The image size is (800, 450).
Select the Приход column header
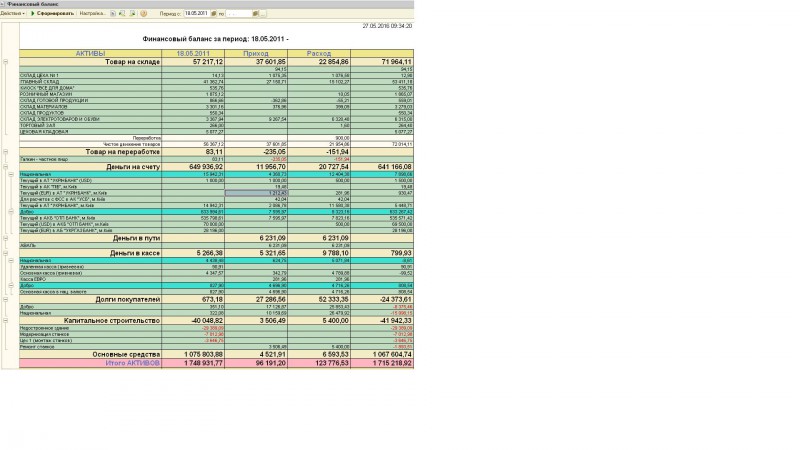(x=256, y=53)
